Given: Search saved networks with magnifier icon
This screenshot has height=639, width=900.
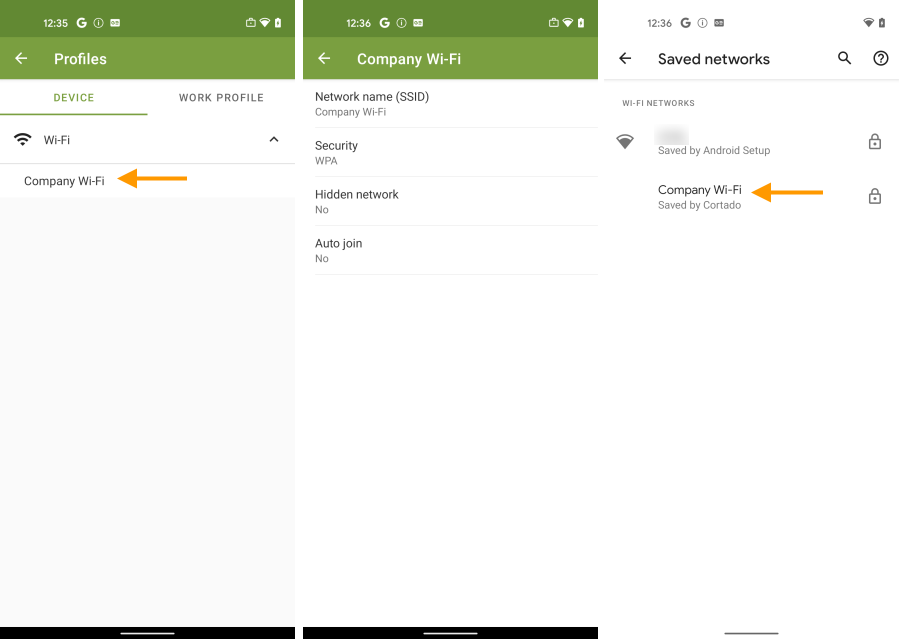Looking at the screenshot, I should coord(844,58).
